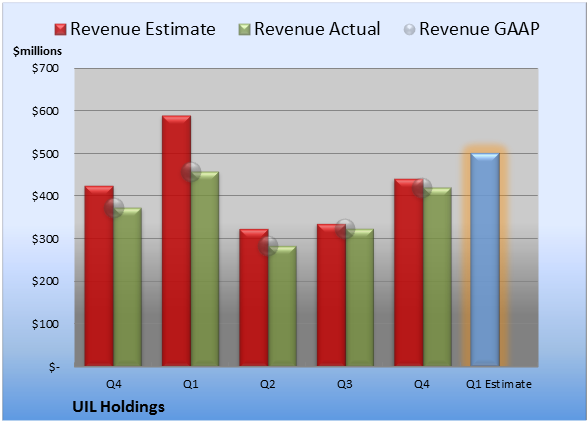Click the '$500' axis value
This screenshot has height=422, width=588.
(45, 154)
